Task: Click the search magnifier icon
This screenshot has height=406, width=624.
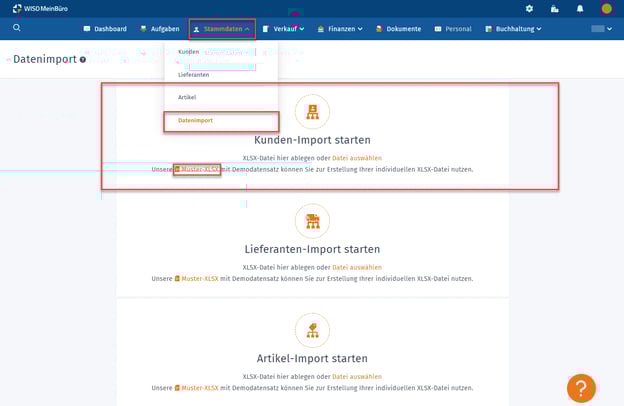Action: pyautogui.click(x=17, y=28)
